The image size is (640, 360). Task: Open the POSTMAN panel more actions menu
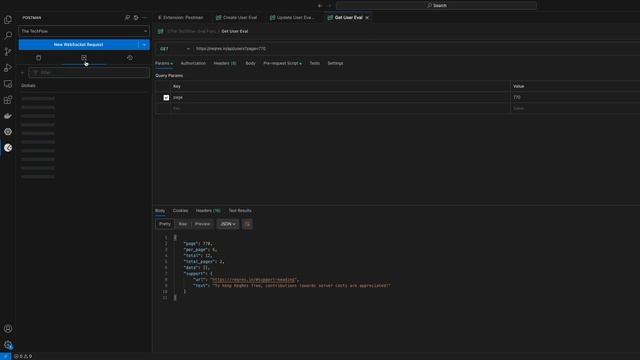144,18
